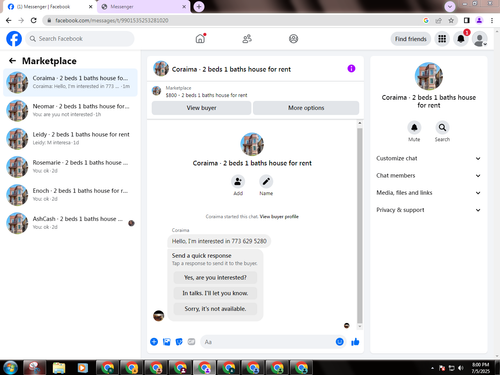Open the Home feed icon
Screen dimensions: 500x375
200,39
